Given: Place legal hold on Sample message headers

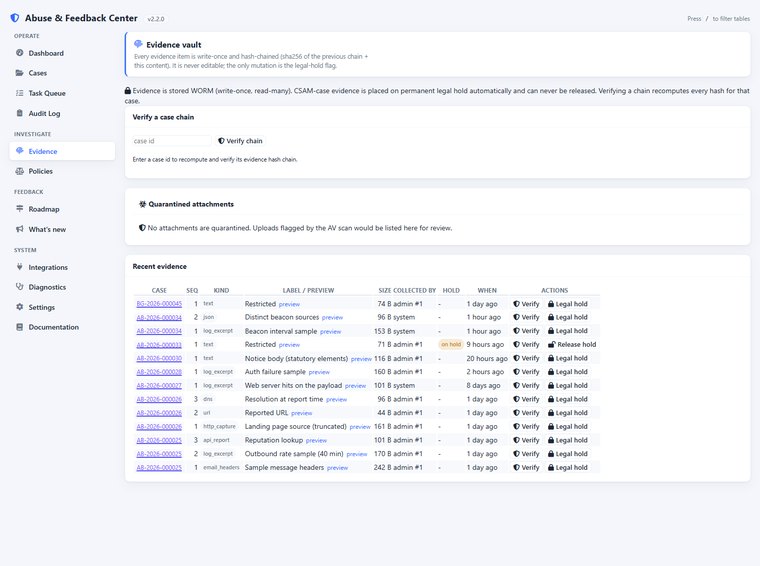Looking at the screenshot, I should click(x=568, y=468).
